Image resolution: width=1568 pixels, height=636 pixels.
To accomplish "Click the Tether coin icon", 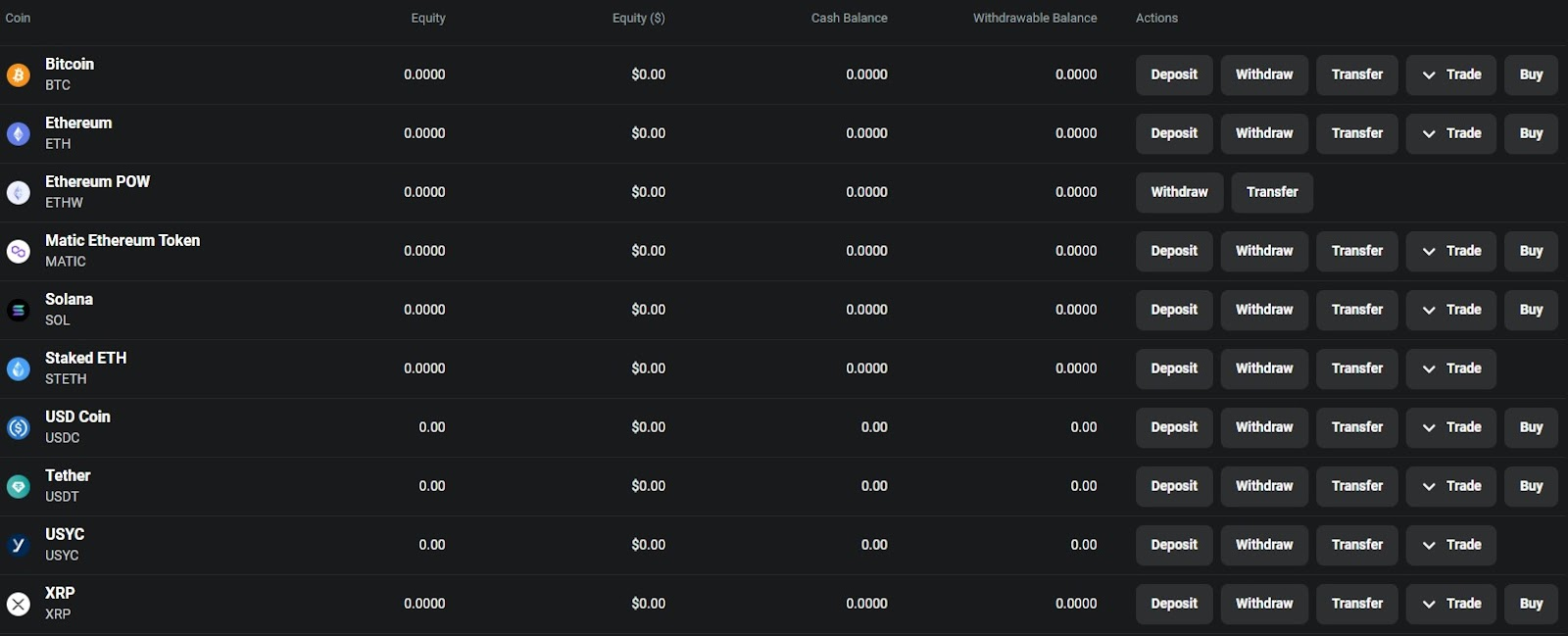I will tap(18, 486).
